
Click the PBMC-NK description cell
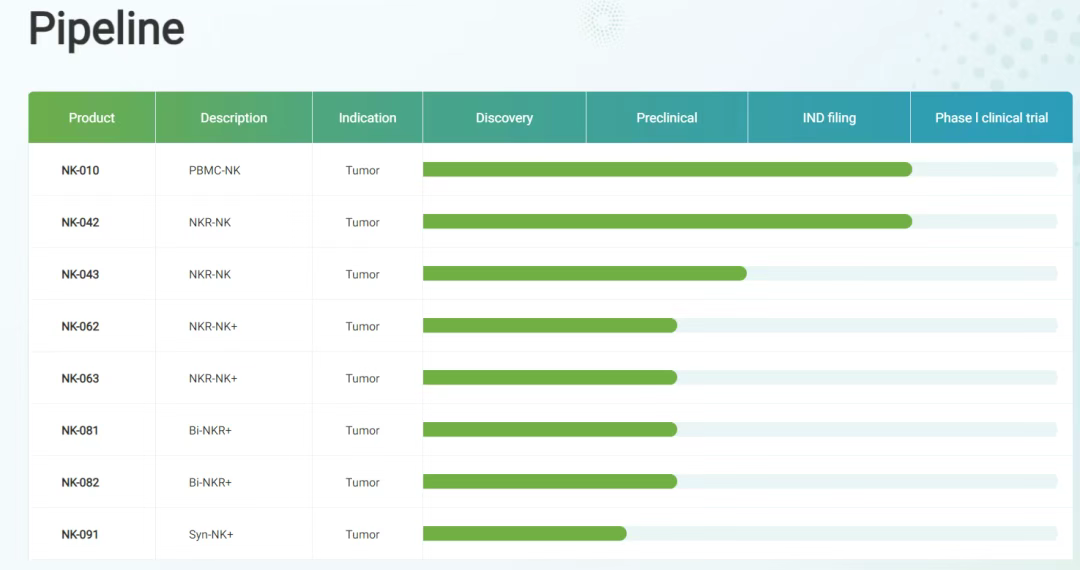click(214, 170)
